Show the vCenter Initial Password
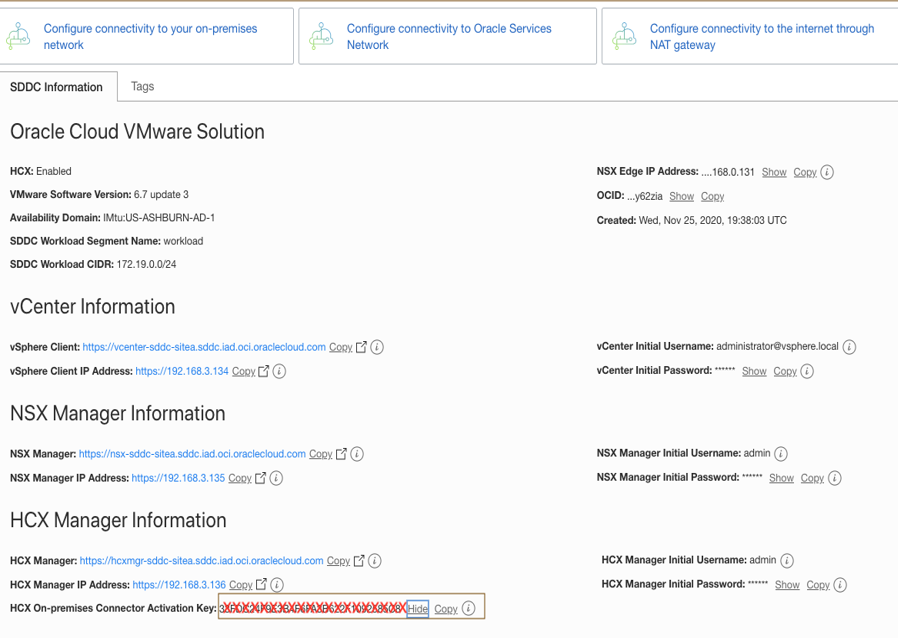This screenshot has height=638, width=898. coord(753,371)
